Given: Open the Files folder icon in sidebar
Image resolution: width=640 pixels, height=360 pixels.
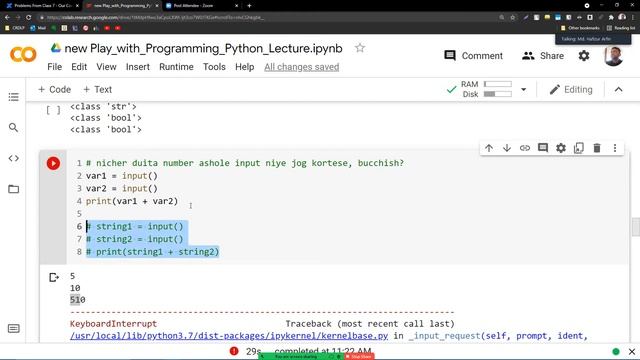Looking at the screenshot, I should point(13,189).
